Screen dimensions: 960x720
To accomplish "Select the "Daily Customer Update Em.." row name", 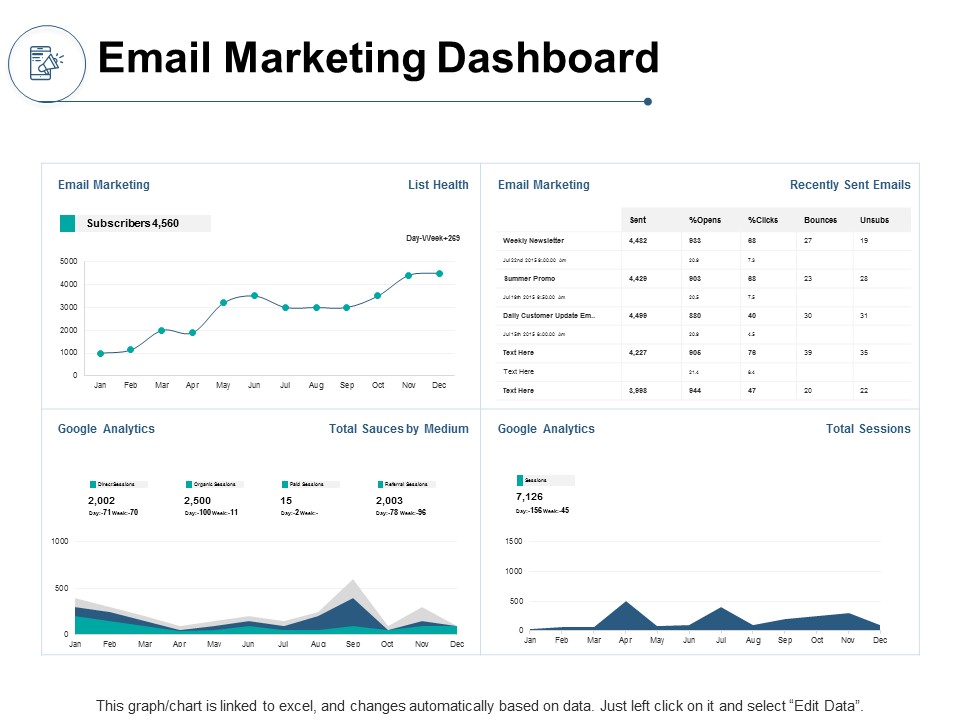I will point(549,316).
